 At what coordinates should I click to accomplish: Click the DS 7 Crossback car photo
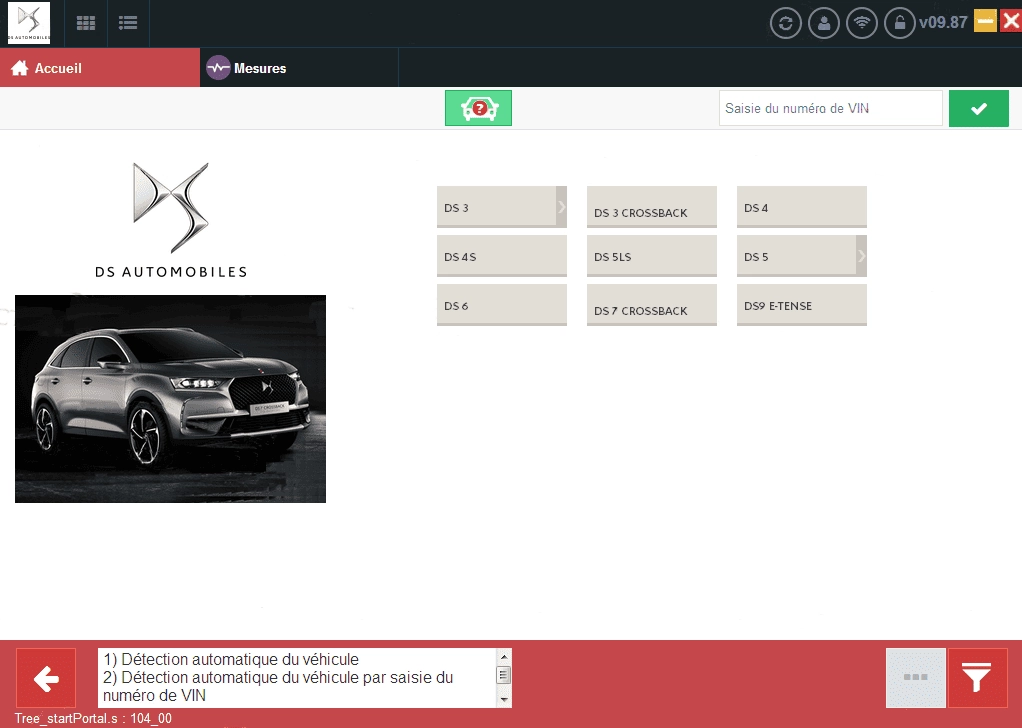170,399
